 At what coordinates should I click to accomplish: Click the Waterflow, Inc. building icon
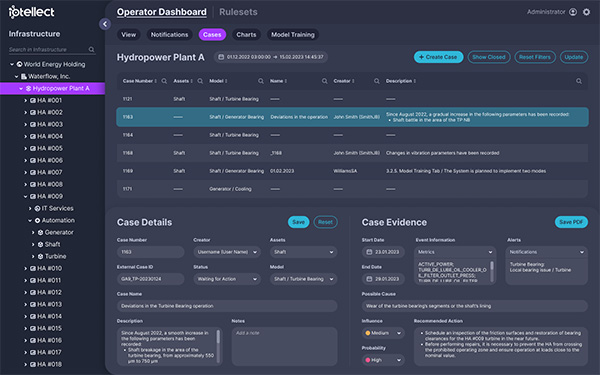tap(24, 76)
